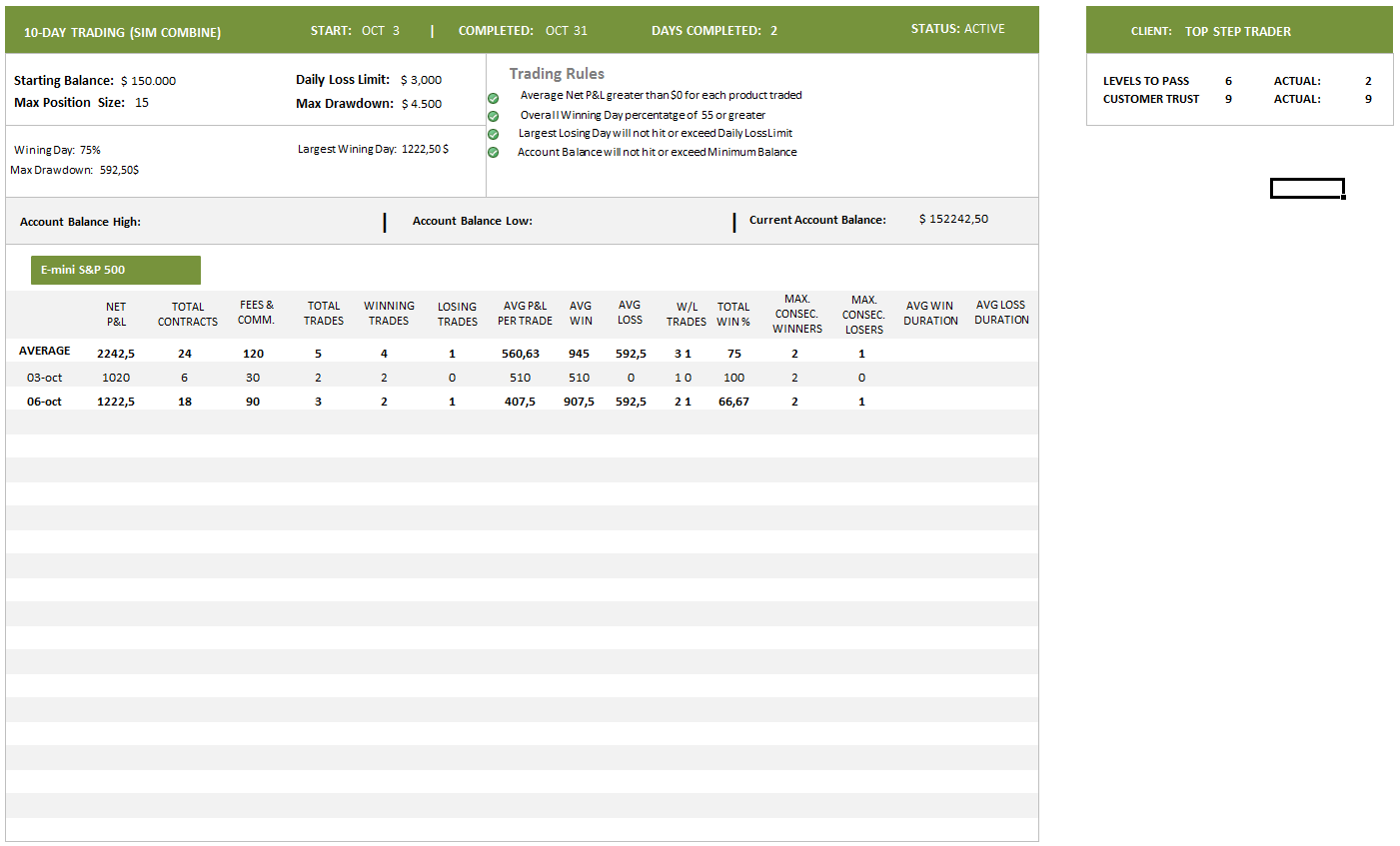Select the DAYS COMPLETED: 2 header entry

click(x=714, y=31)
